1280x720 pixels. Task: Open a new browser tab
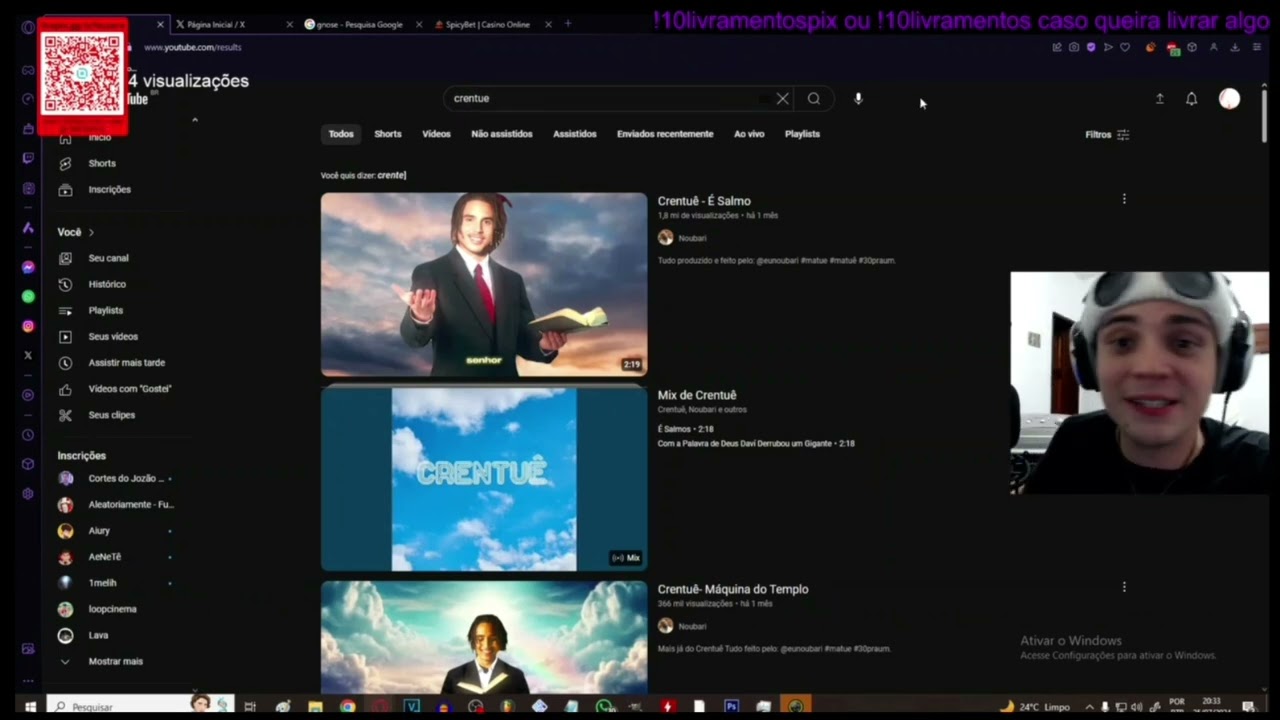pyautogui.click(x=568, y=24)
